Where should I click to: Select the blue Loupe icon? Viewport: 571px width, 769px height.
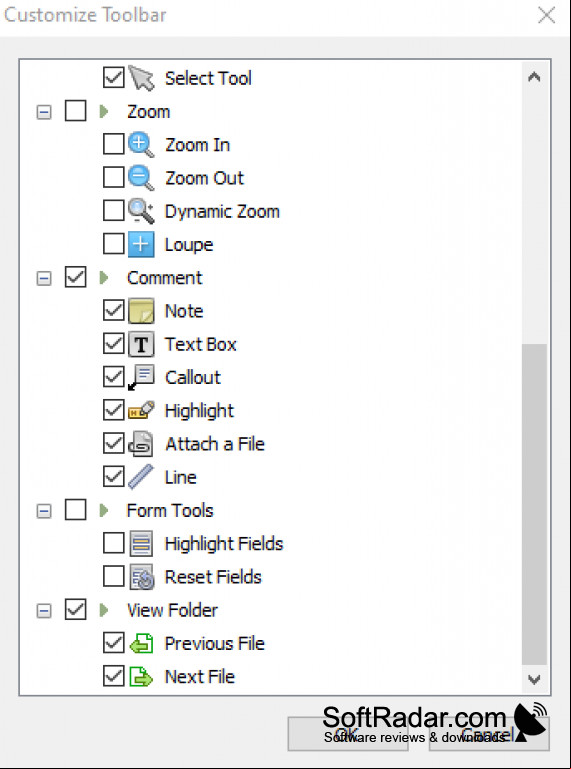tap(141, 245)
